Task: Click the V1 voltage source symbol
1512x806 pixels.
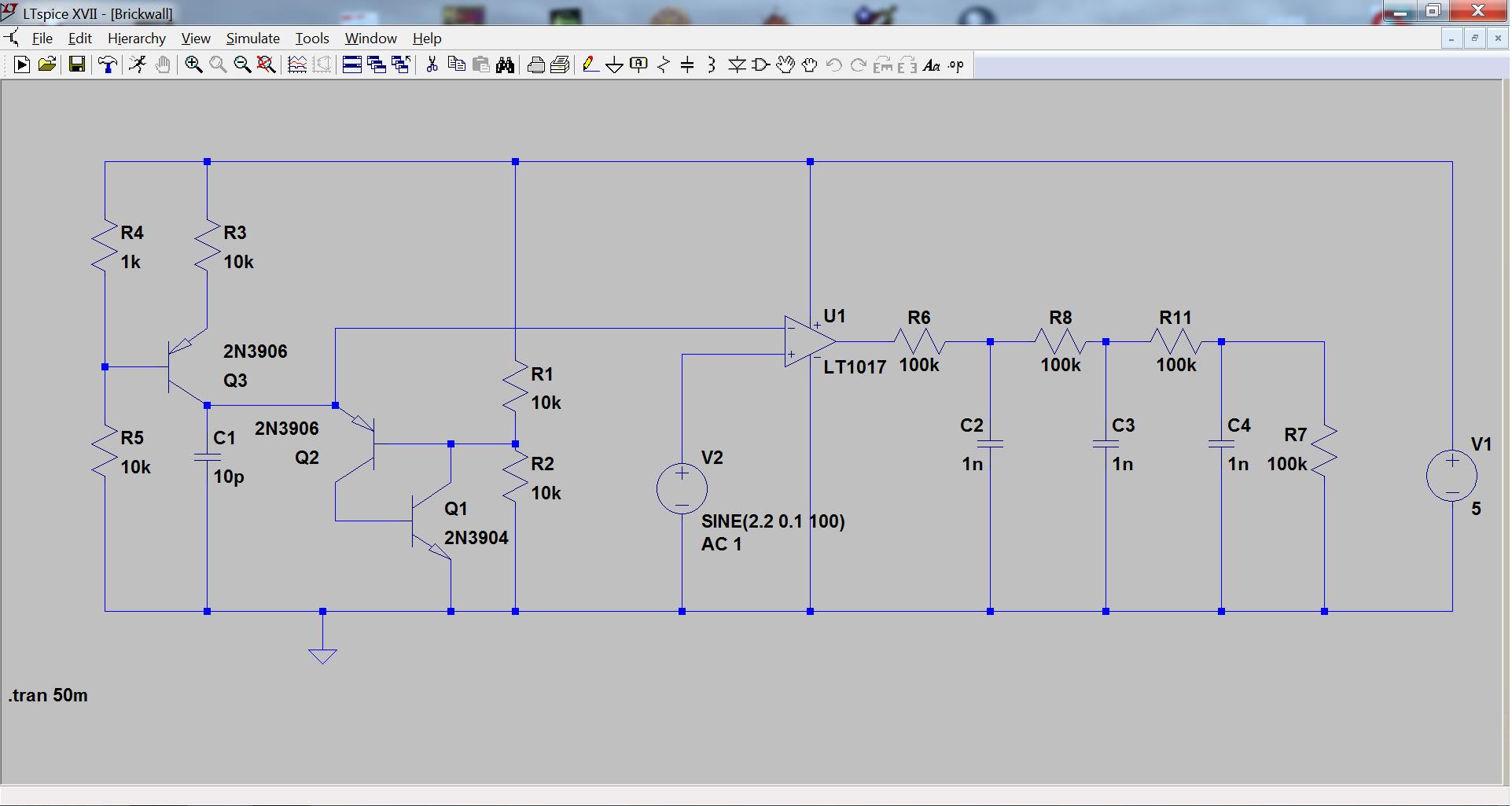Action: [x=1452, y=476]
